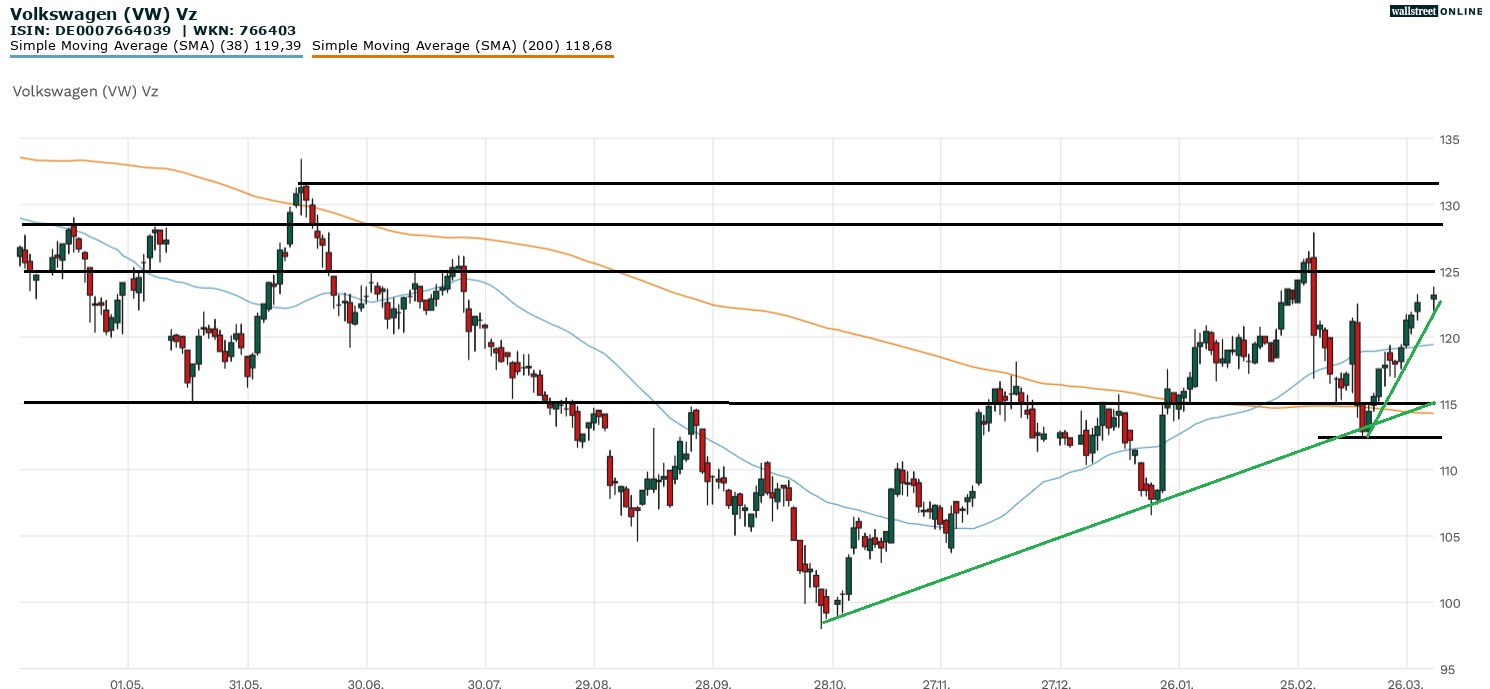Click the topmost black resistance line near 131.5
Screen dimensions: 1490x689
pos(870,183)
